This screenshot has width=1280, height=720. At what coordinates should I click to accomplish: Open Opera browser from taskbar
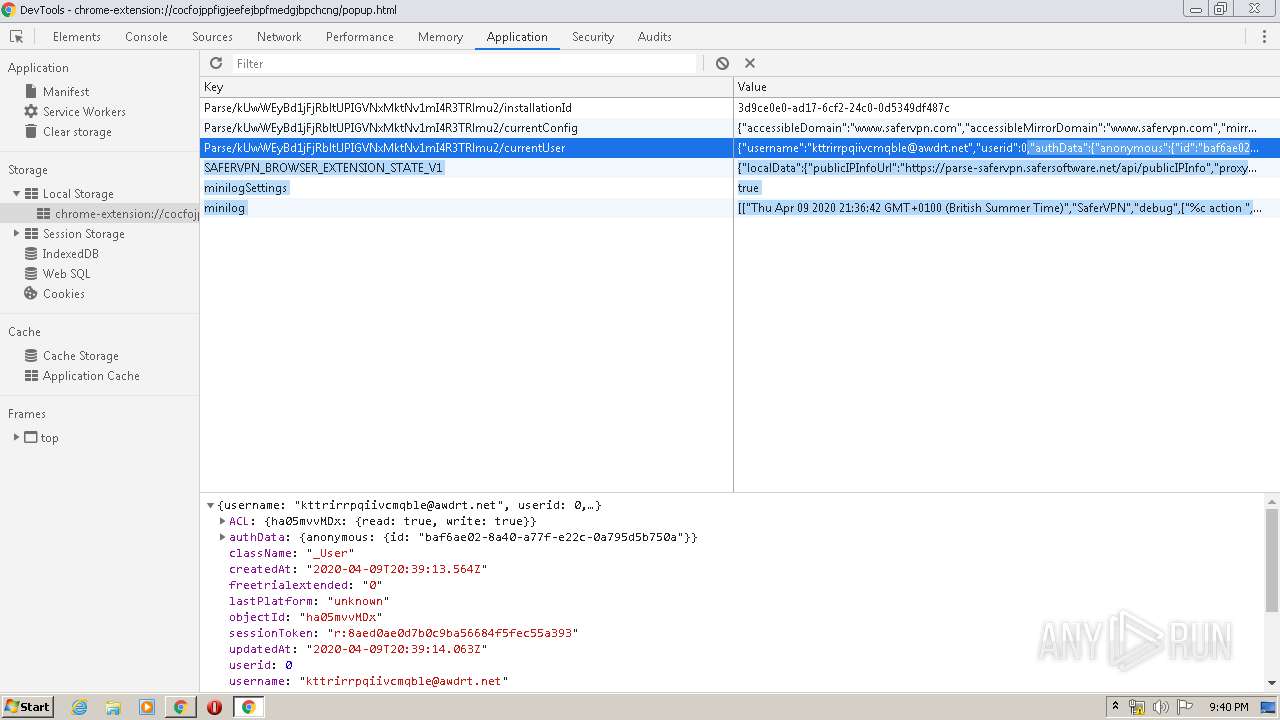coord(214,707)
